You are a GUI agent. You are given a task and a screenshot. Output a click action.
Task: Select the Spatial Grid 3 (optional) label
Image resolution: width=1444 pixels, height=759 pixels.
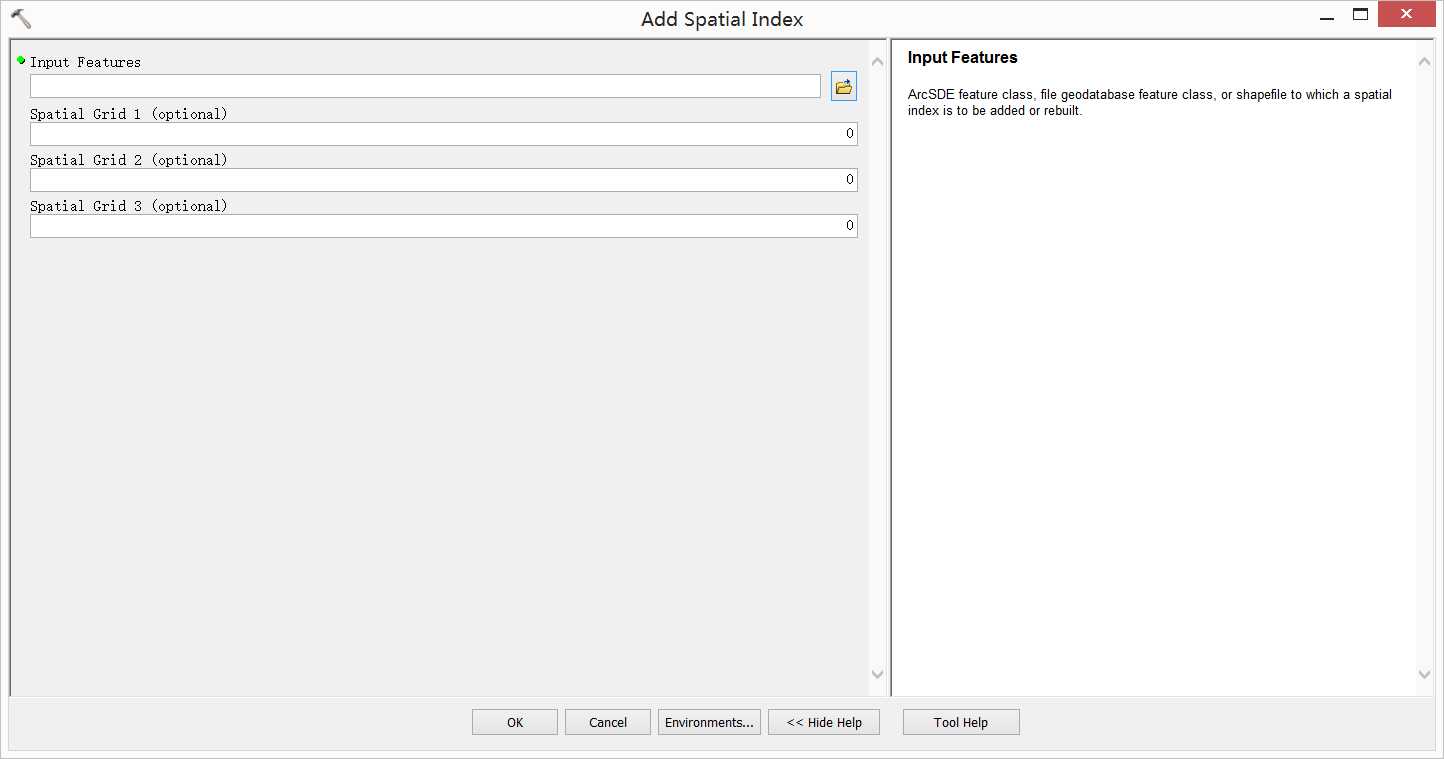(129, 206)
